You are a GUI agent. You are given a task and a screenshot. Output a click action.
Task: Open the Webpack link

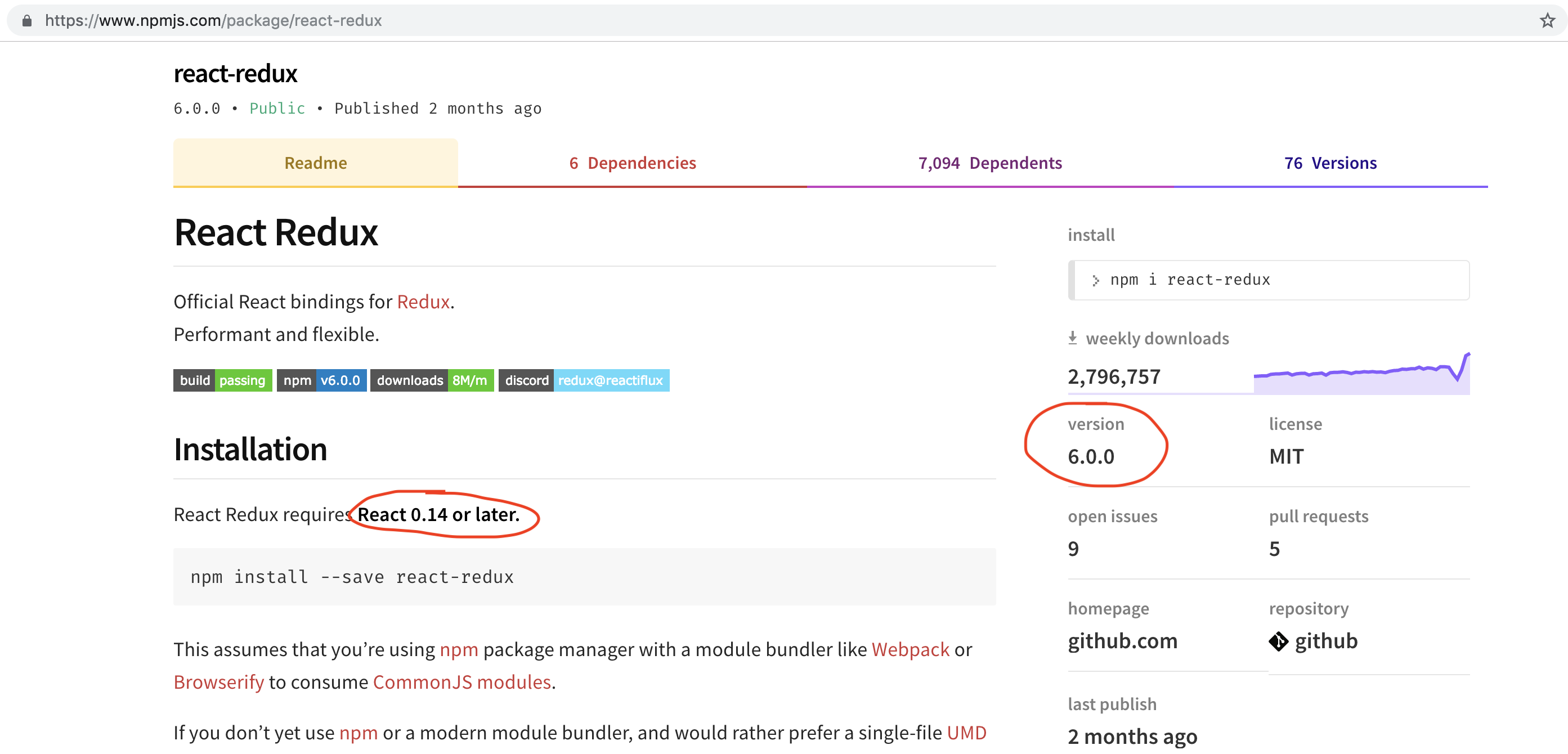910,649
